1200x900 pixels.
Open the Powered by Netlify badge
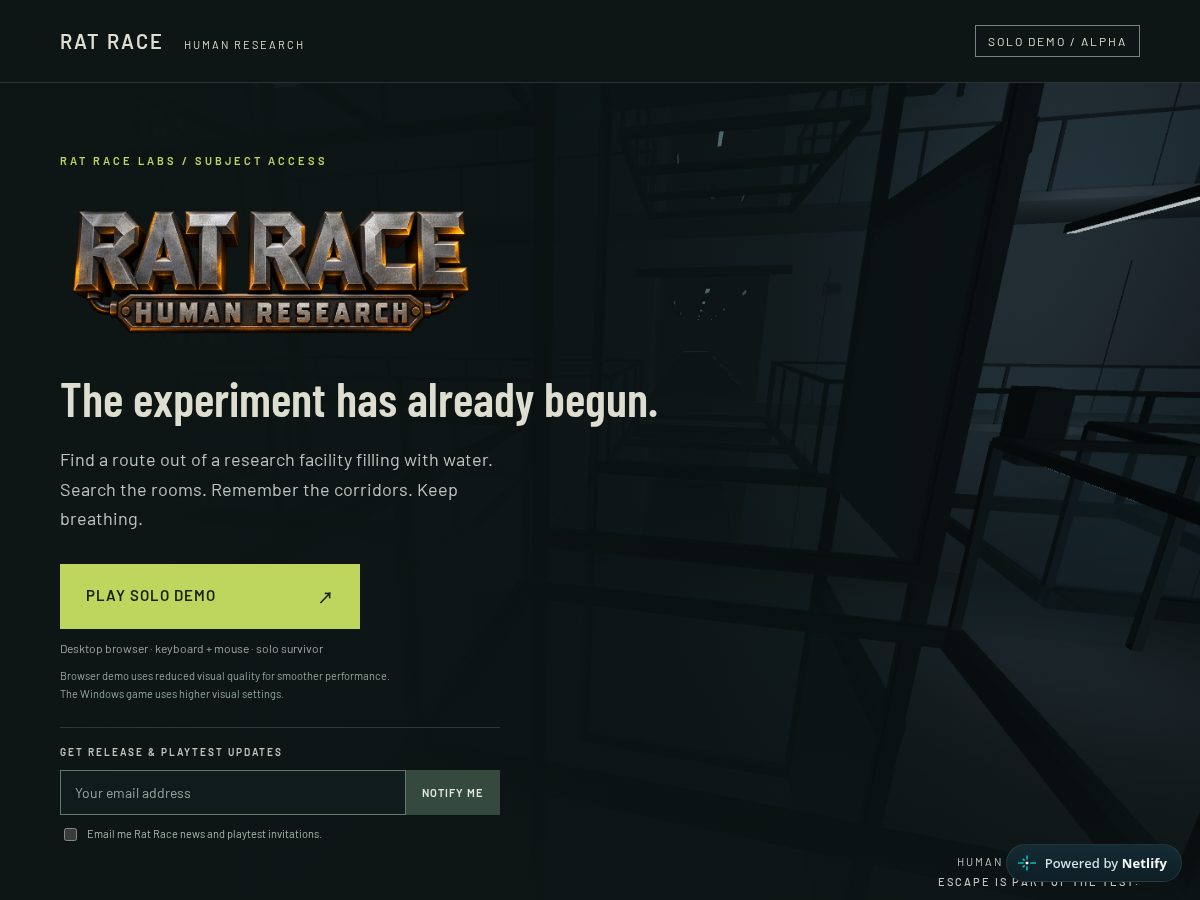tap(1094, 863)
